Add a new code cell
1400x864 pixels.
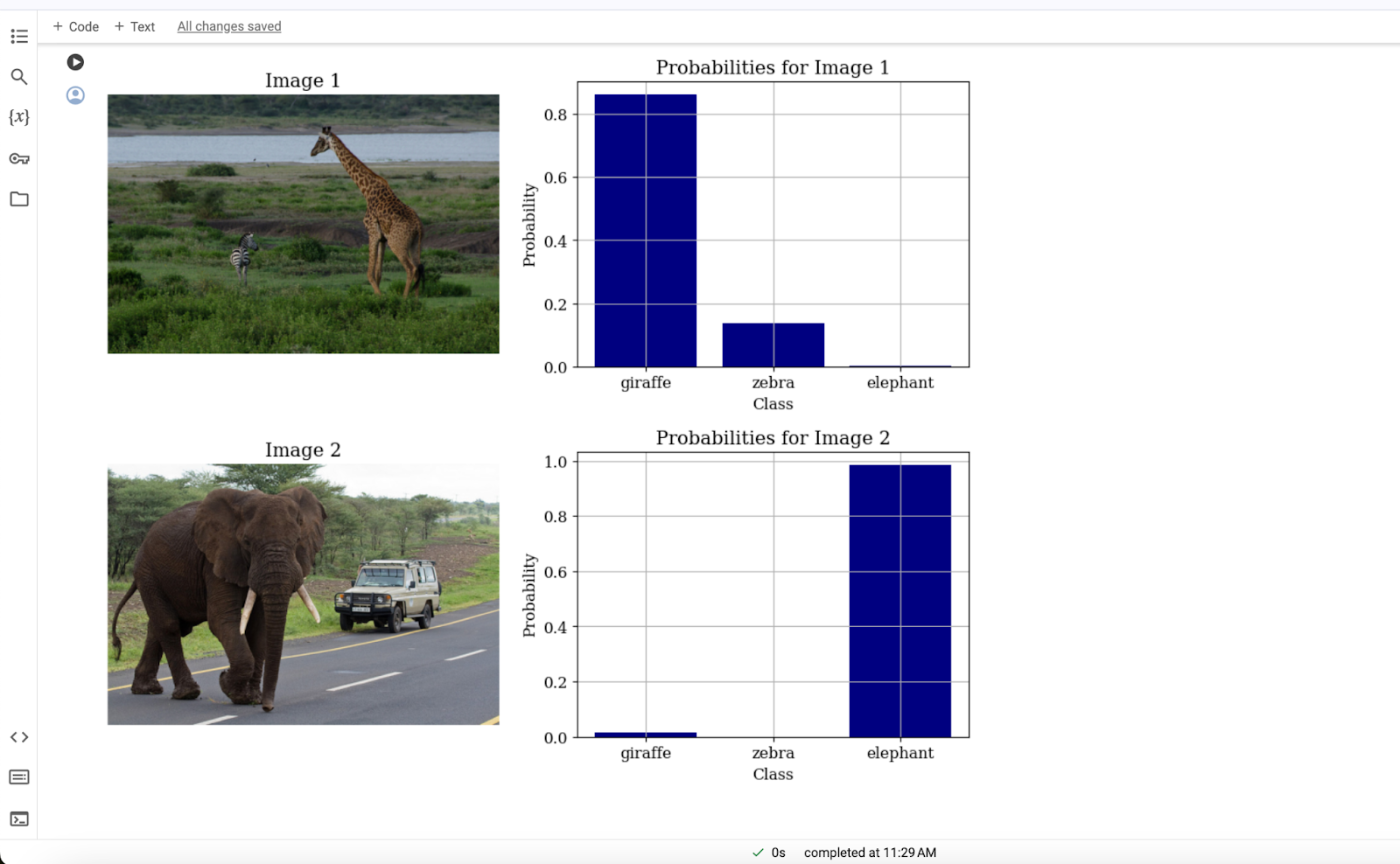(76, 27)
